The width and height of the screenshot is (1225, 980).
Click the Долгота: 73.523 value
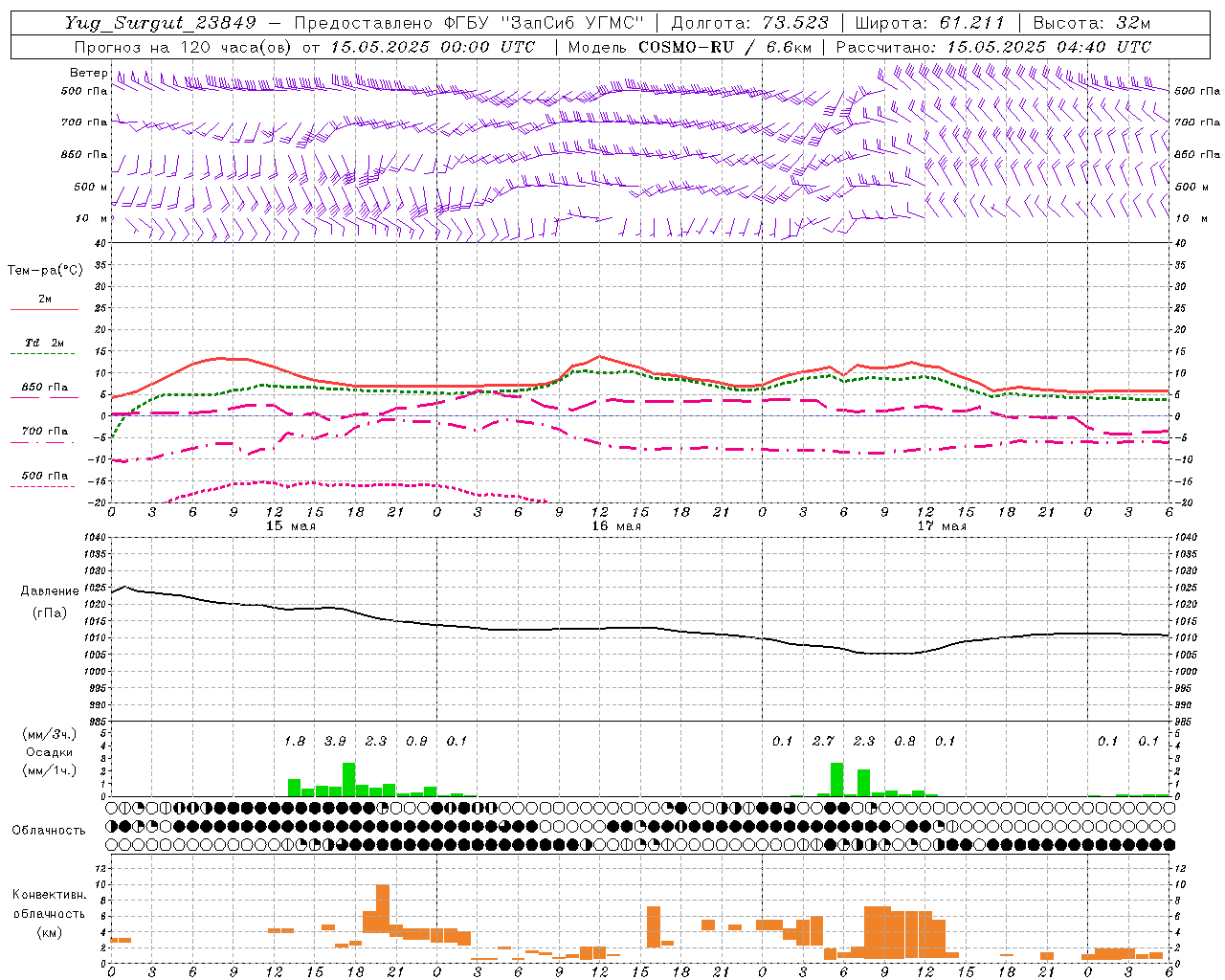pos(749,23)
